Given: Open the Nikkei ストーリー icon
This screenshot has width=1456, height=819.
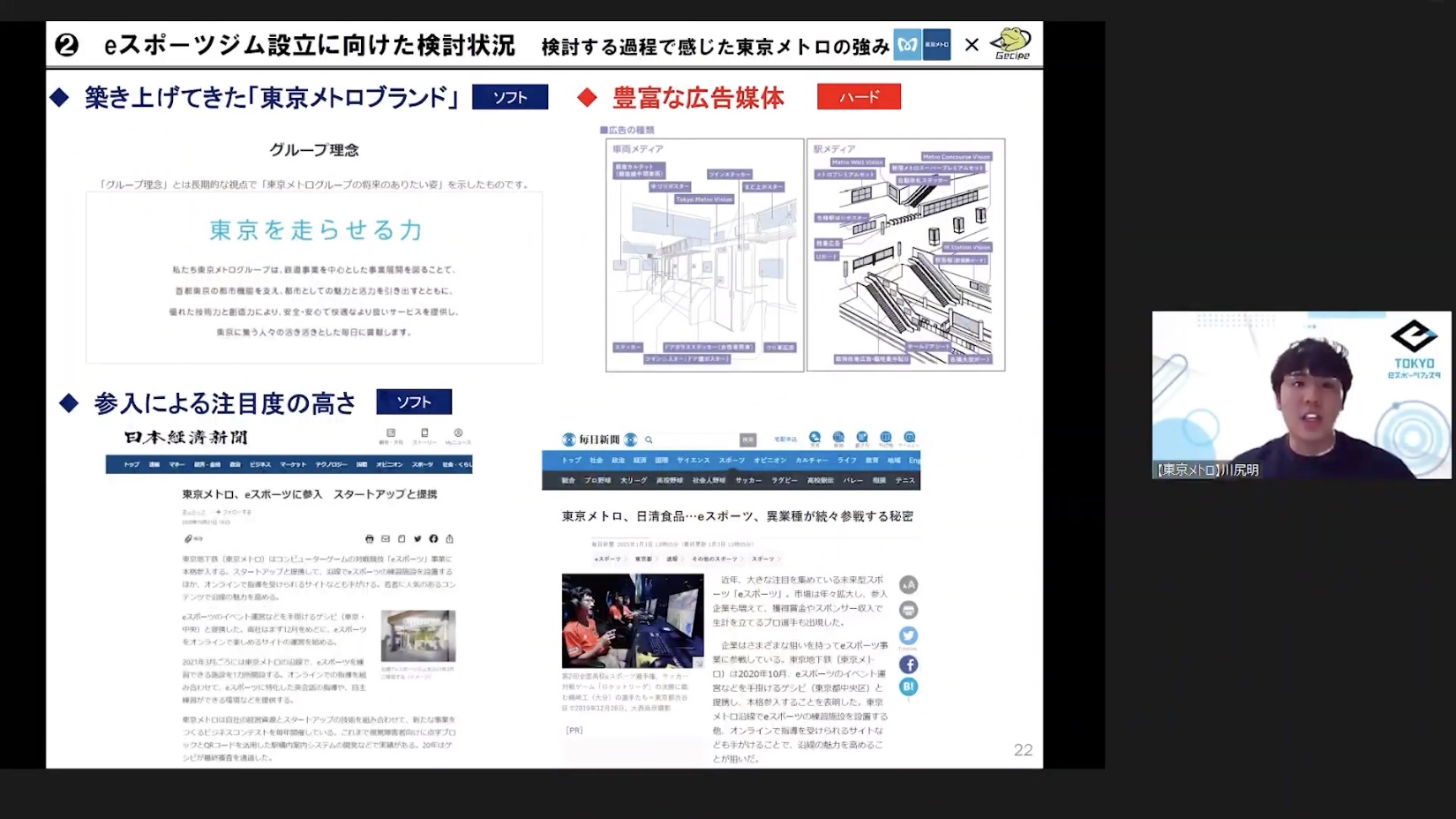Looking at the screenshot, I should pos(424,436).
